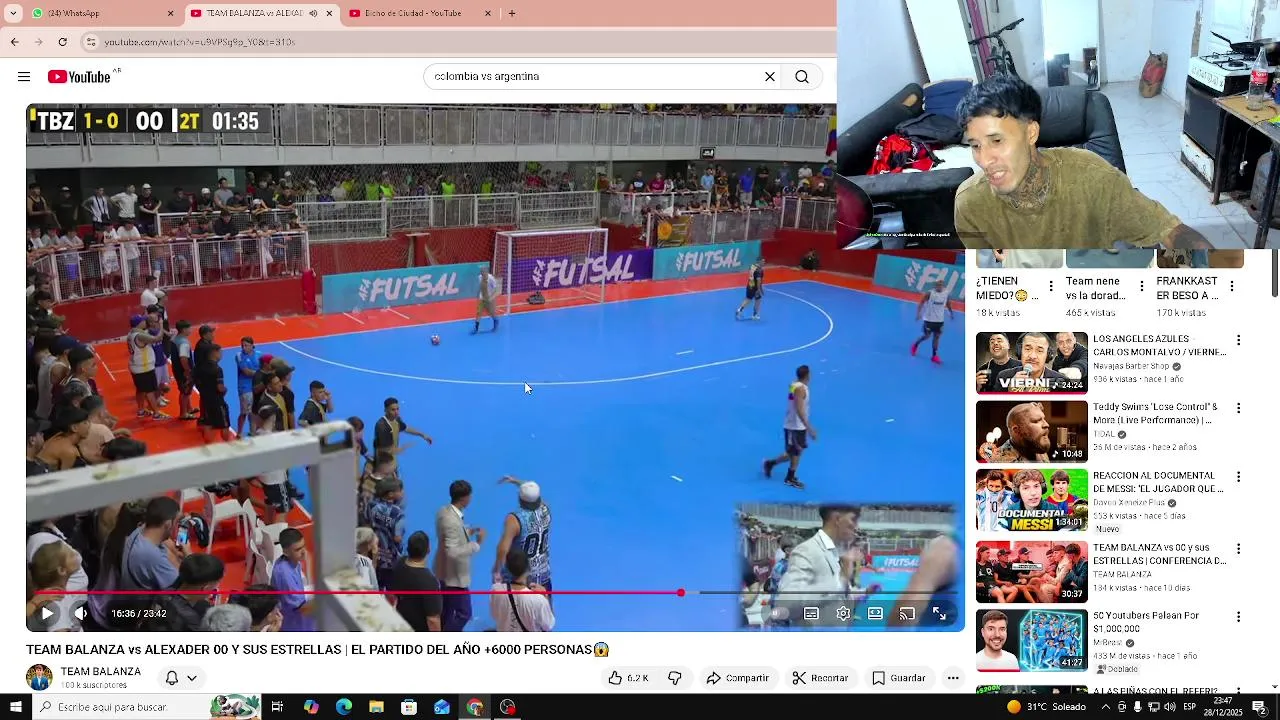
Task: Open the TEAM BALANZA channel name link
Action: coord(100,672)
